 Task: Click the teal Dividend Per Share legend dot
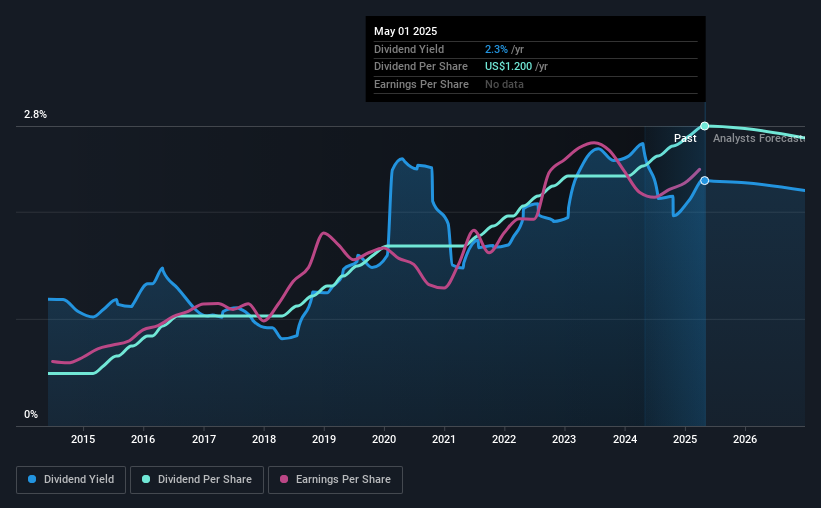tap(146, 479)
